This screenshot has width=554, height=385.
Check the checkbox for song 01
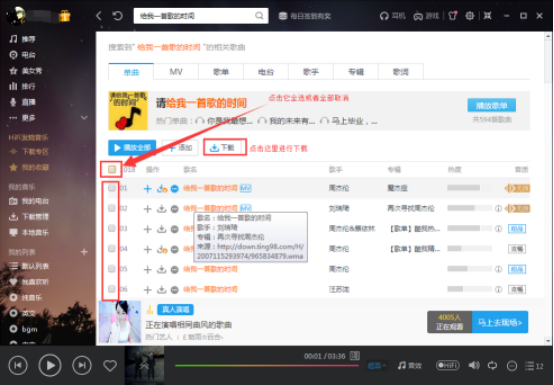click(x=112, y=188)
